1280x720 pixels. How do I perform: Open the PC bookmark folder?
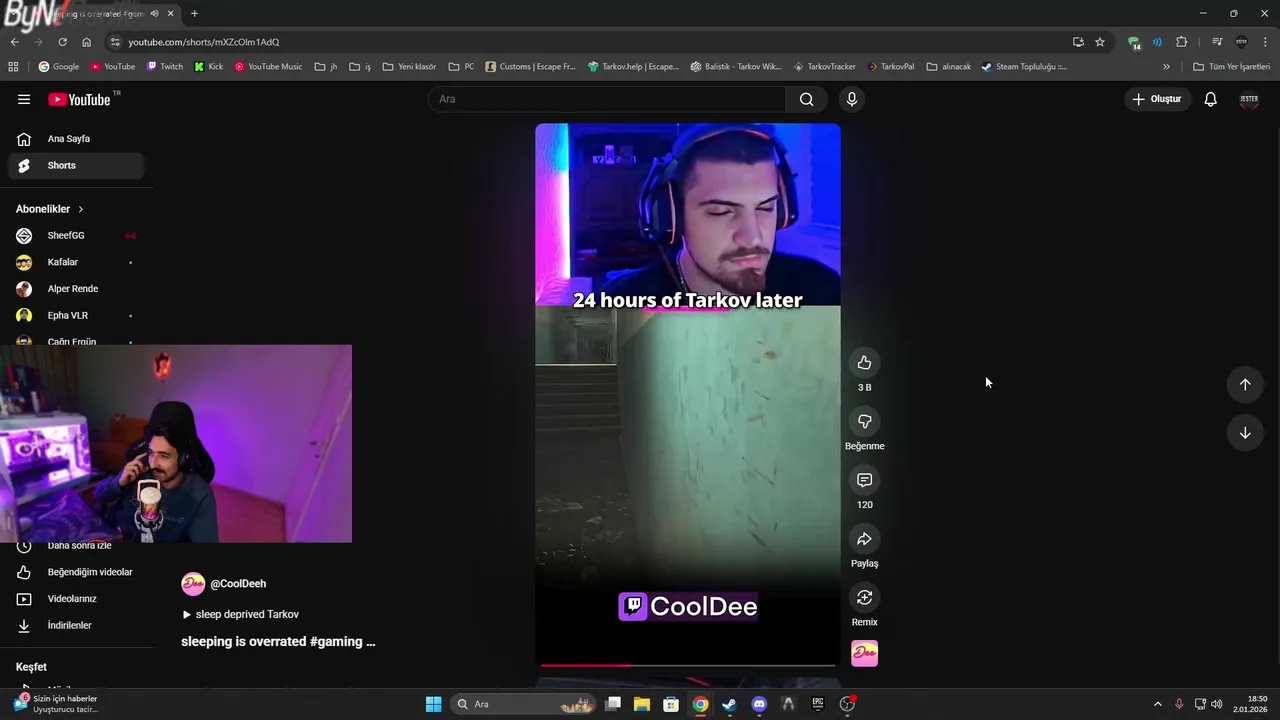461,67
